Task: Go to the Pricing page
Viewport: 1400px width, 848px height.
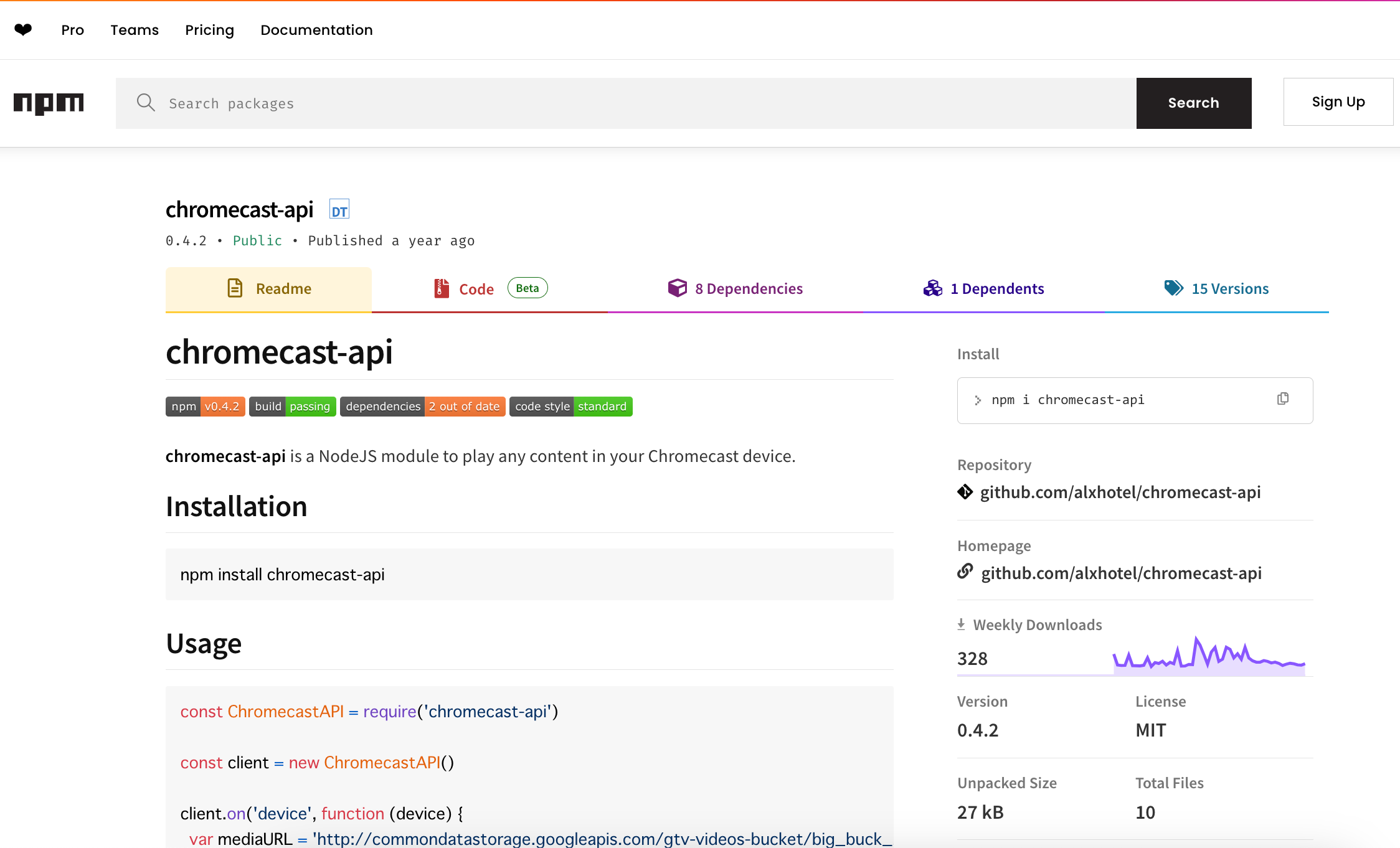Action: [x=209, y=30]
